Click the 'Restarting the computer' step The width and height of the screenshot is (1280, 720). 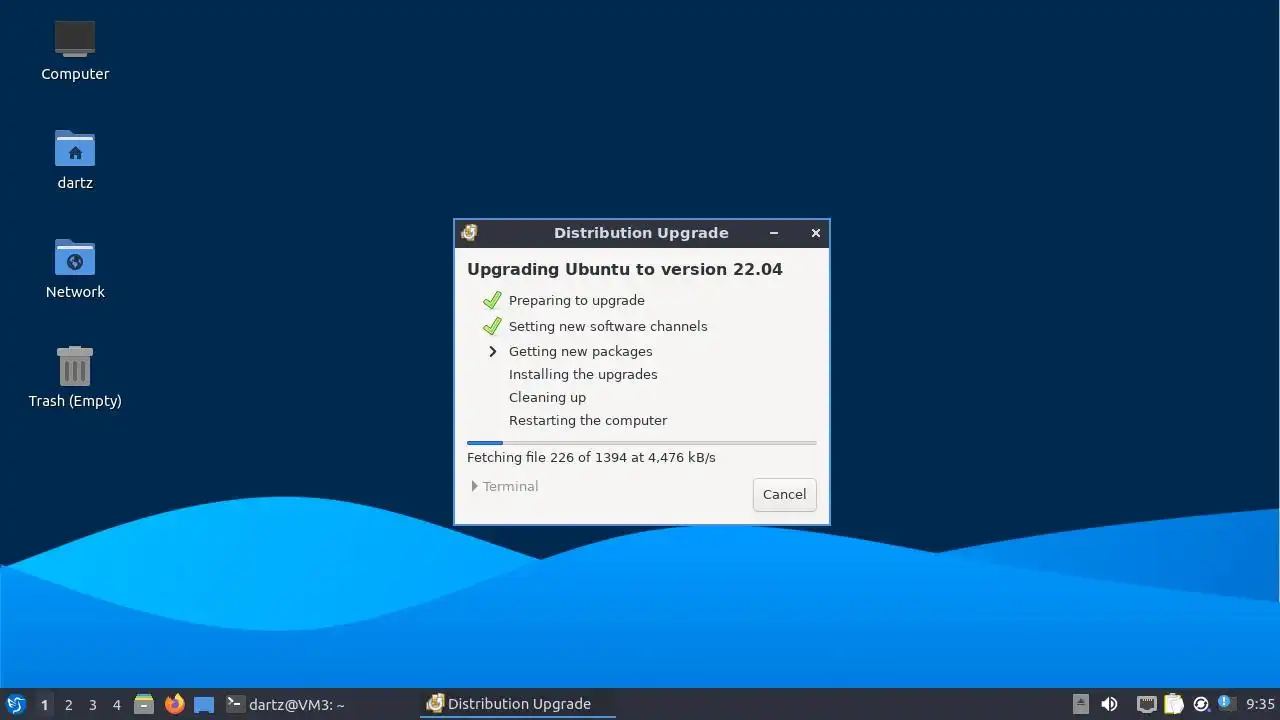(588, 420)
